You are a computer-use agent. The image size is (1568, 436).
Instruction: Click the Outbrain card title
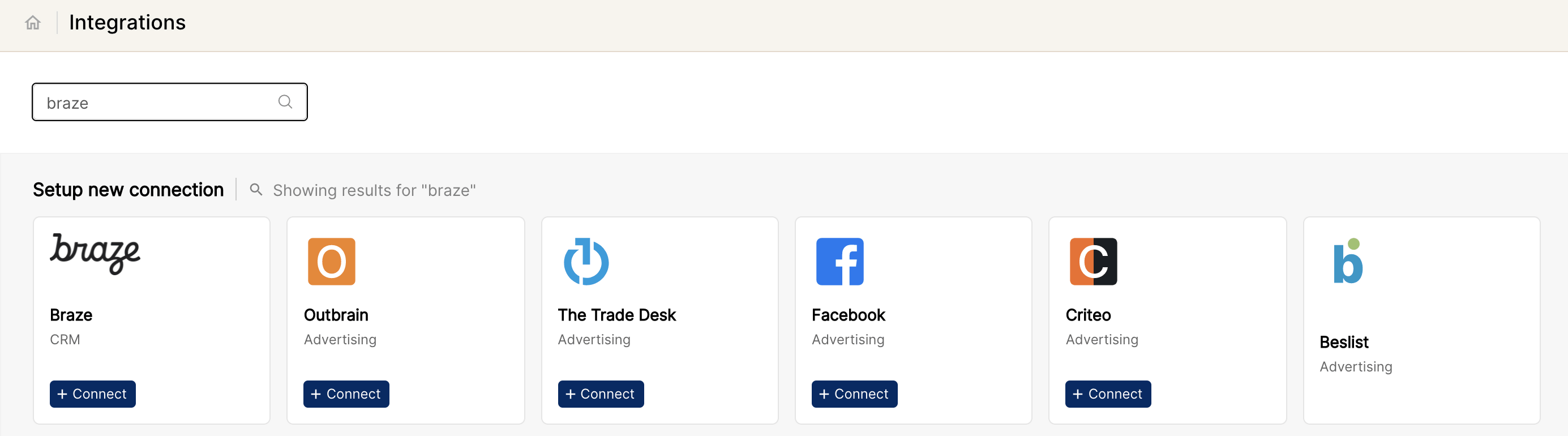pyautogui.click(x=336, y=315)
